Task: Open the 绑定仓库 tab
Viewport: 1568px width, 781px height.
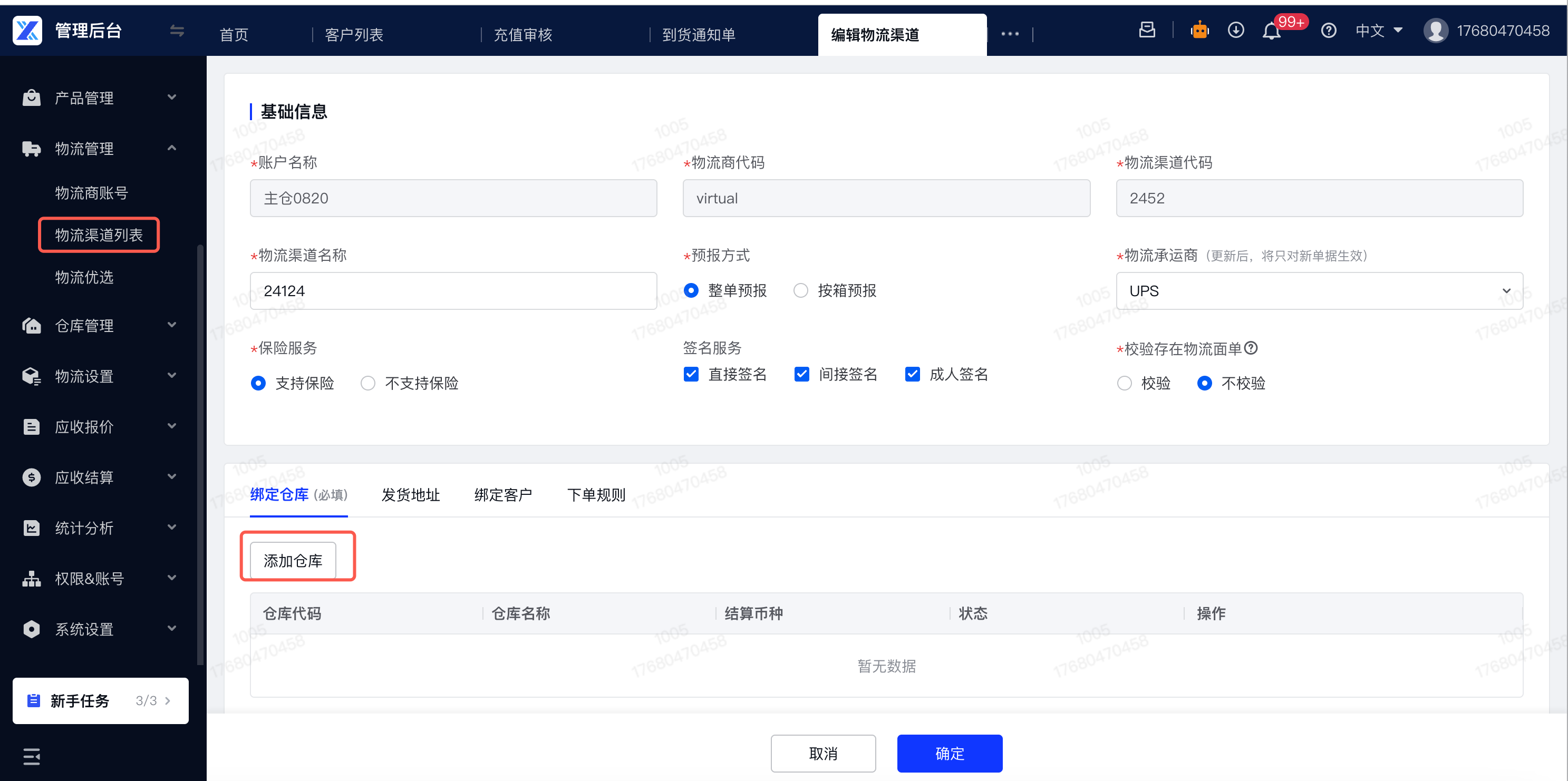Action: (x=299, y=495)
